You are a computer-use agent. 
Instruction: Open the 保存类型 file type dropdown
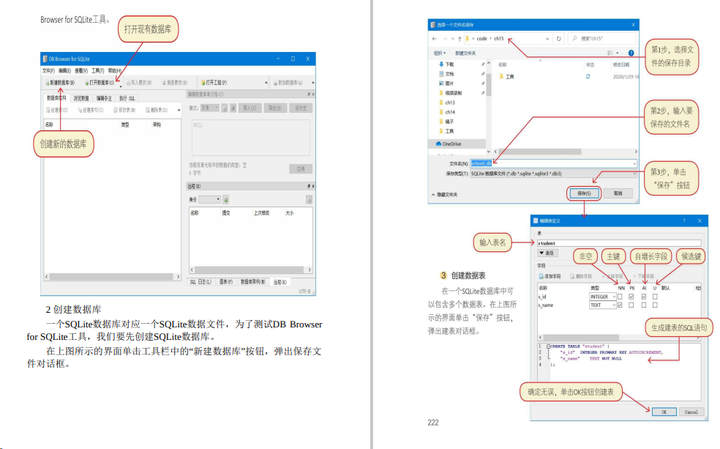pos(553,174)
